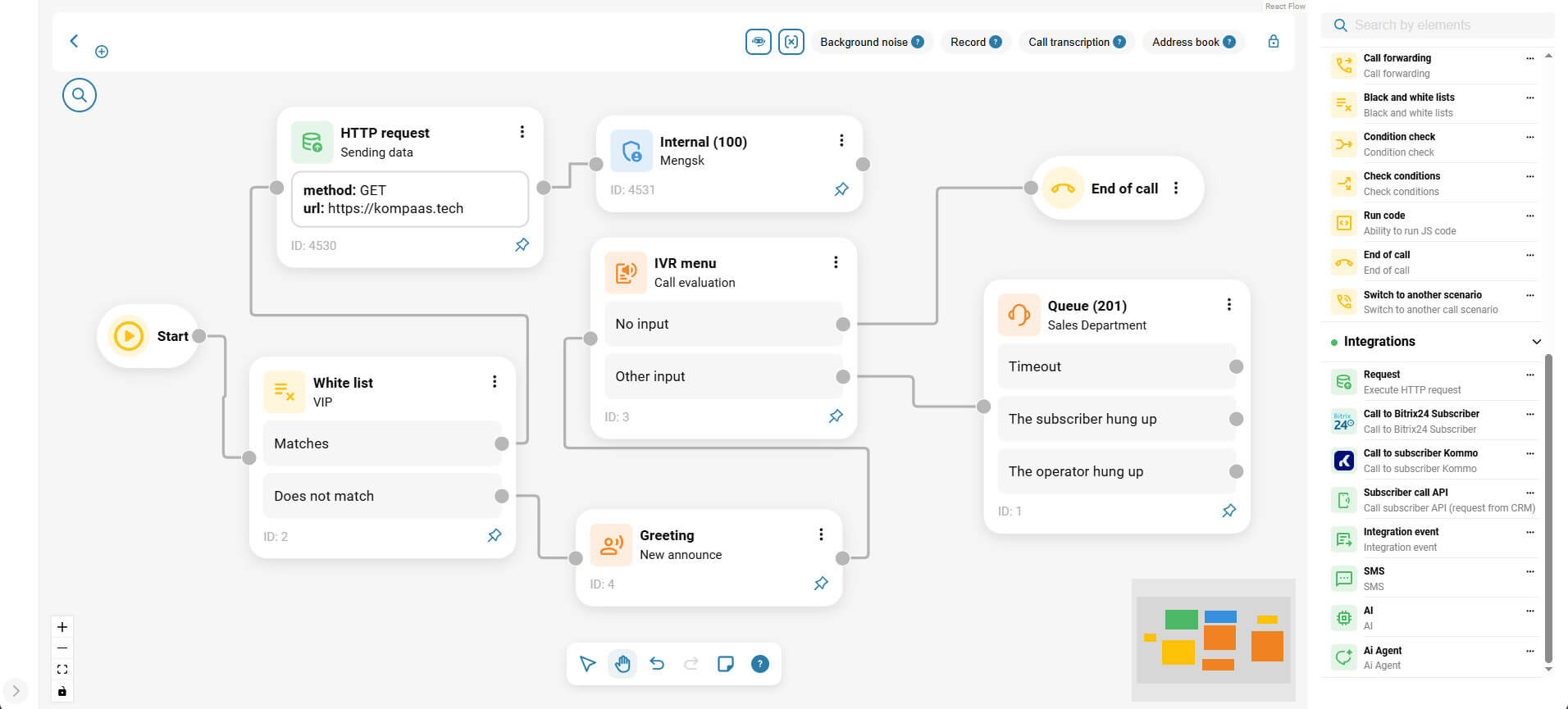Toggle the Background noise option
This screenshot has height=709, width=1568.
click(x=871, y=42)
